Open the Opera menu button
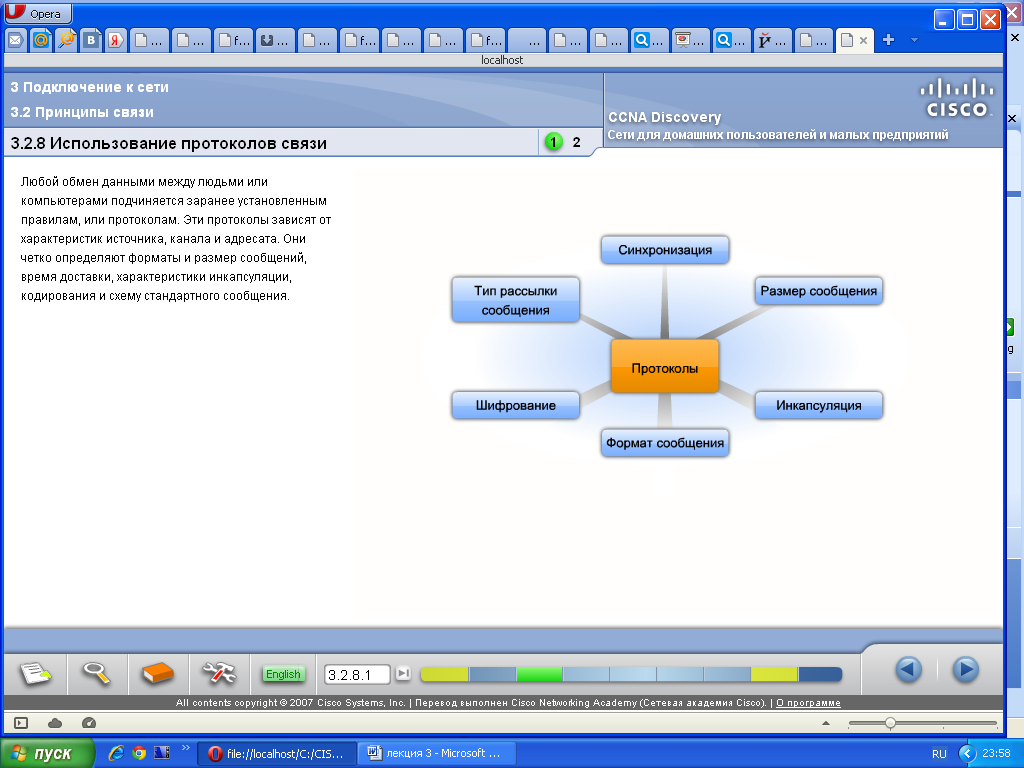This screenshot has width=1024, height=768. coord(38,13)
